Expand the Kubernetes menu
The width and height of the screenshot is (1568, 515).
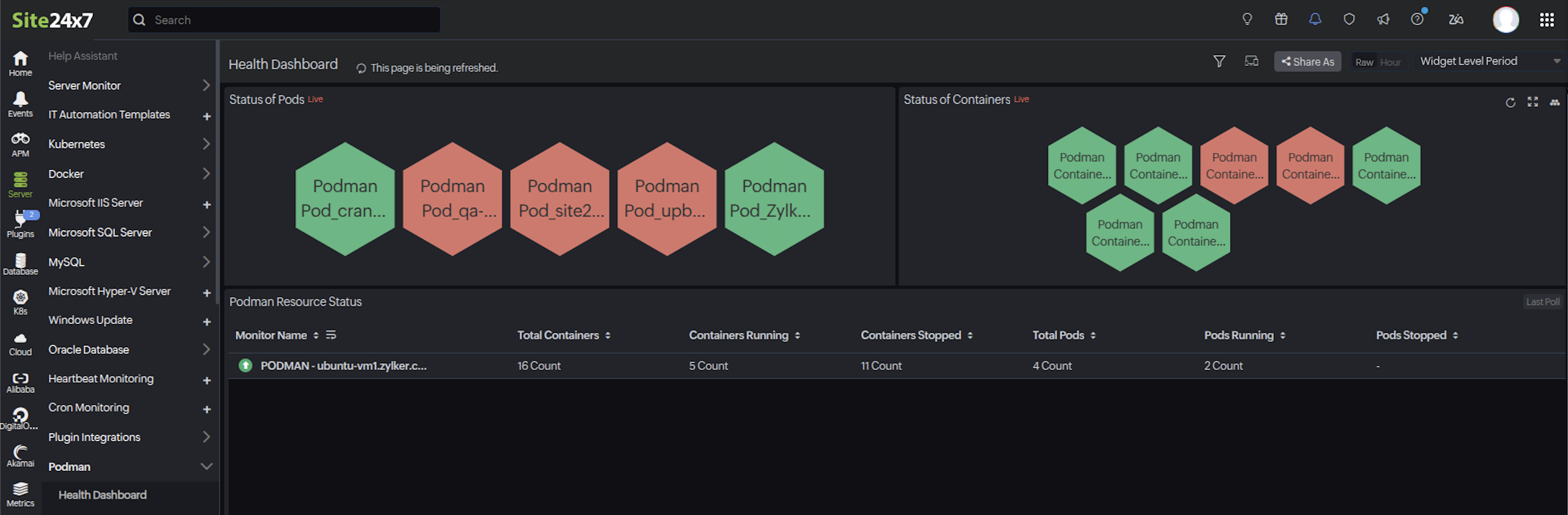[206, 144]
